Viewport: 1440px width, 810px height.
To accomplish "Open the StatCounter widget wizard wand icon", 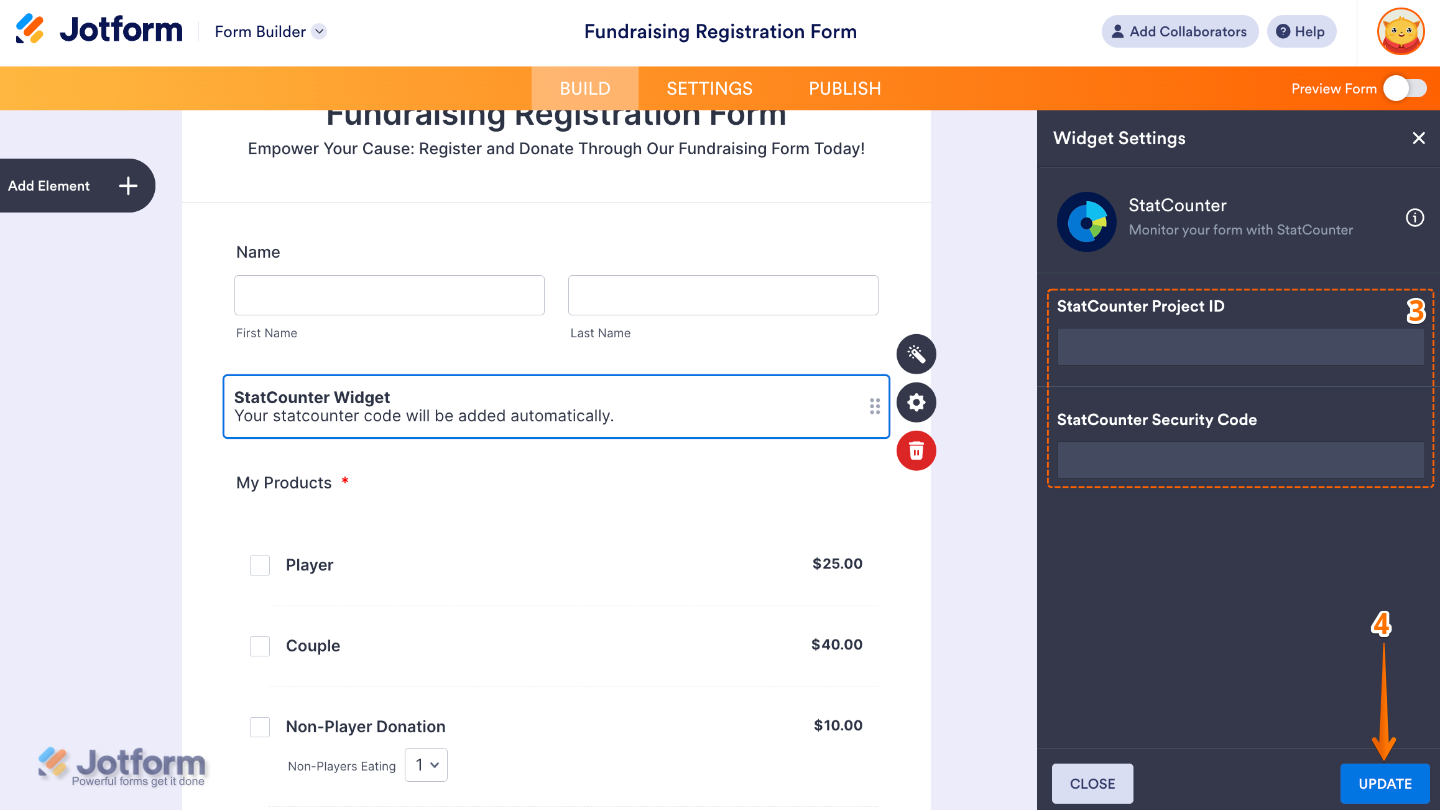I will [x=916, y=354].
